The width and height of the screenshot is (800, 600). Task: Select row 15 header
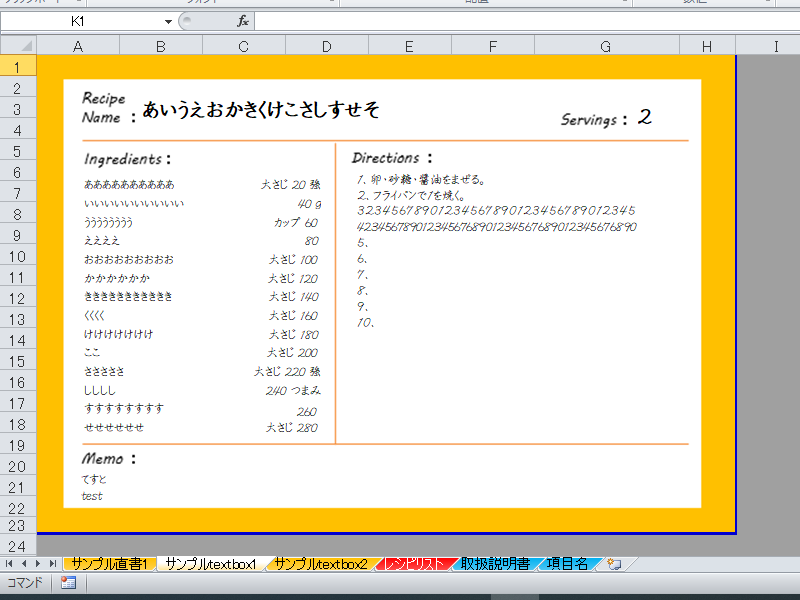pyautogui.click(x=18, y=361)
